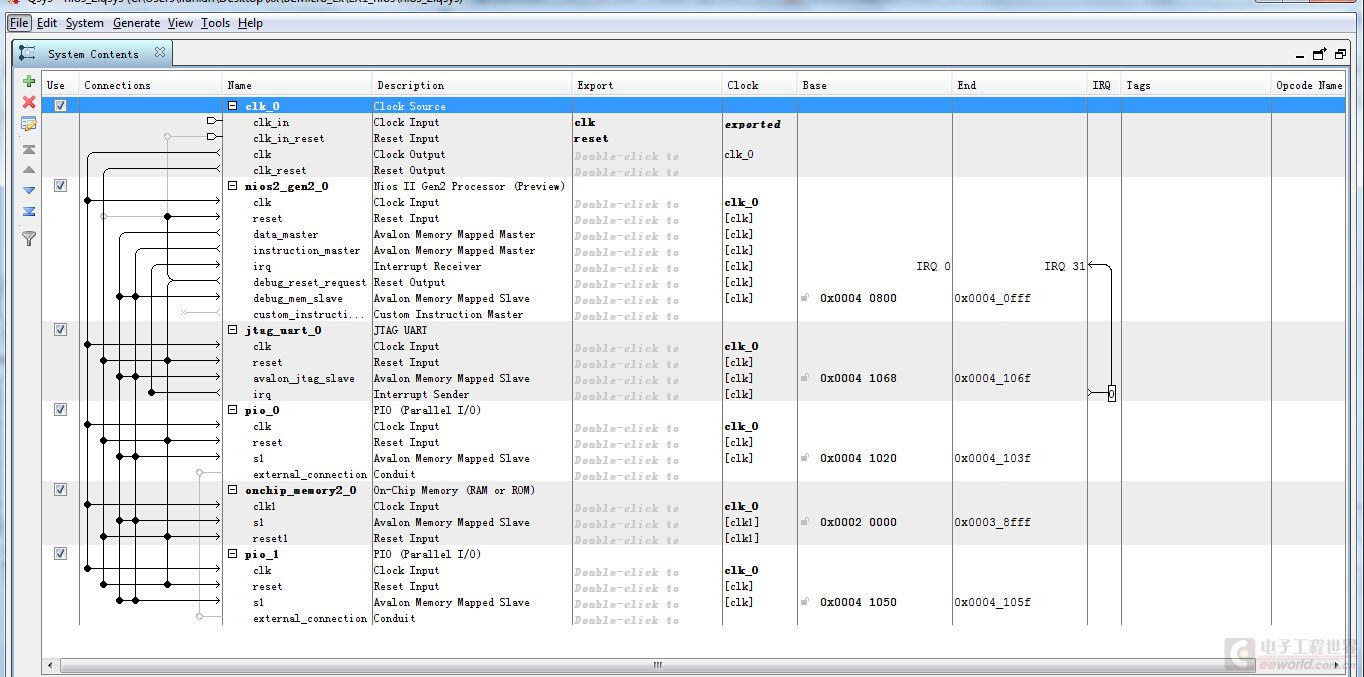
Task: Click the Name column header
Action: coord(297,85)
